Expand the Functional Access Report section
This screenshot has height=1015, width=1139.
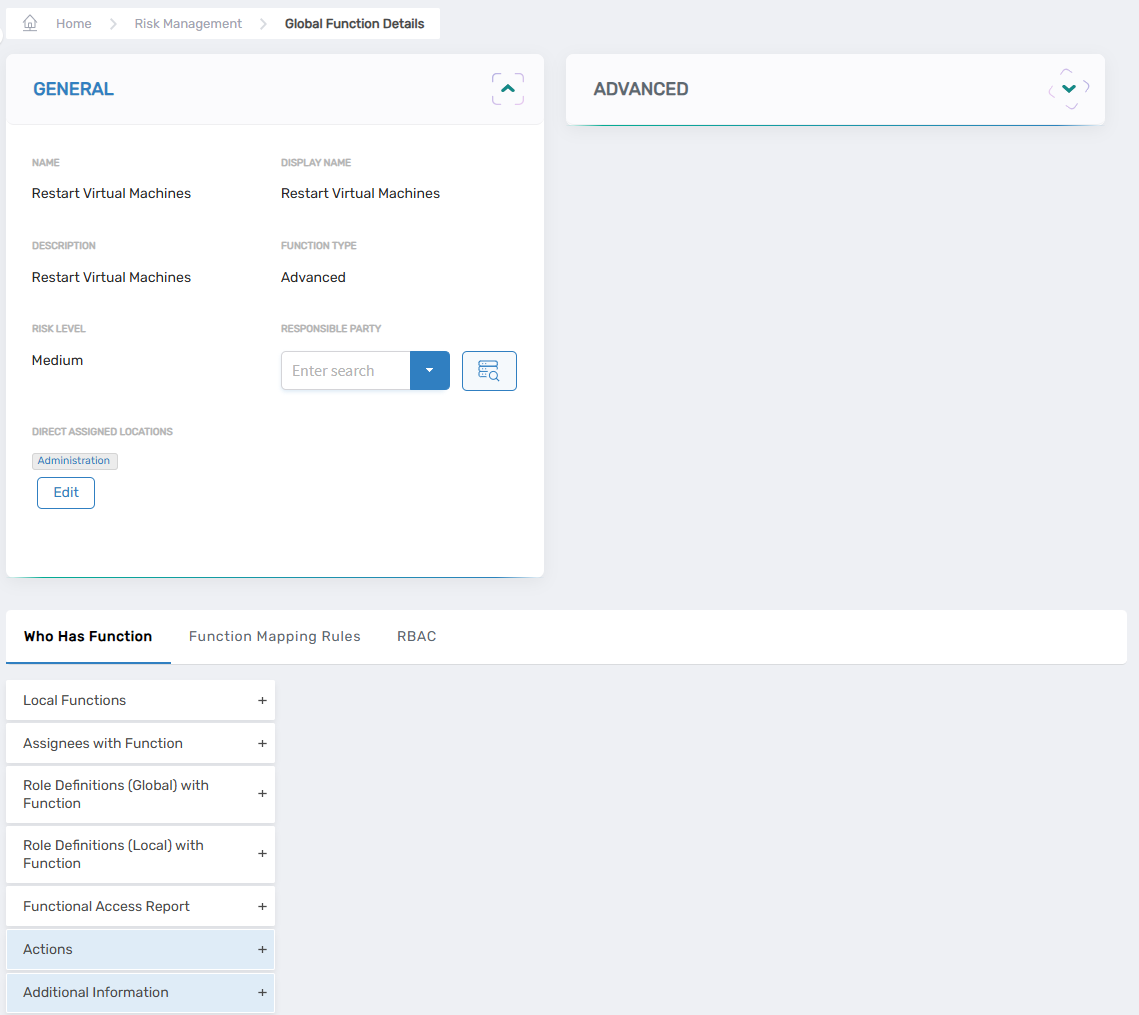tap(262, 906)
